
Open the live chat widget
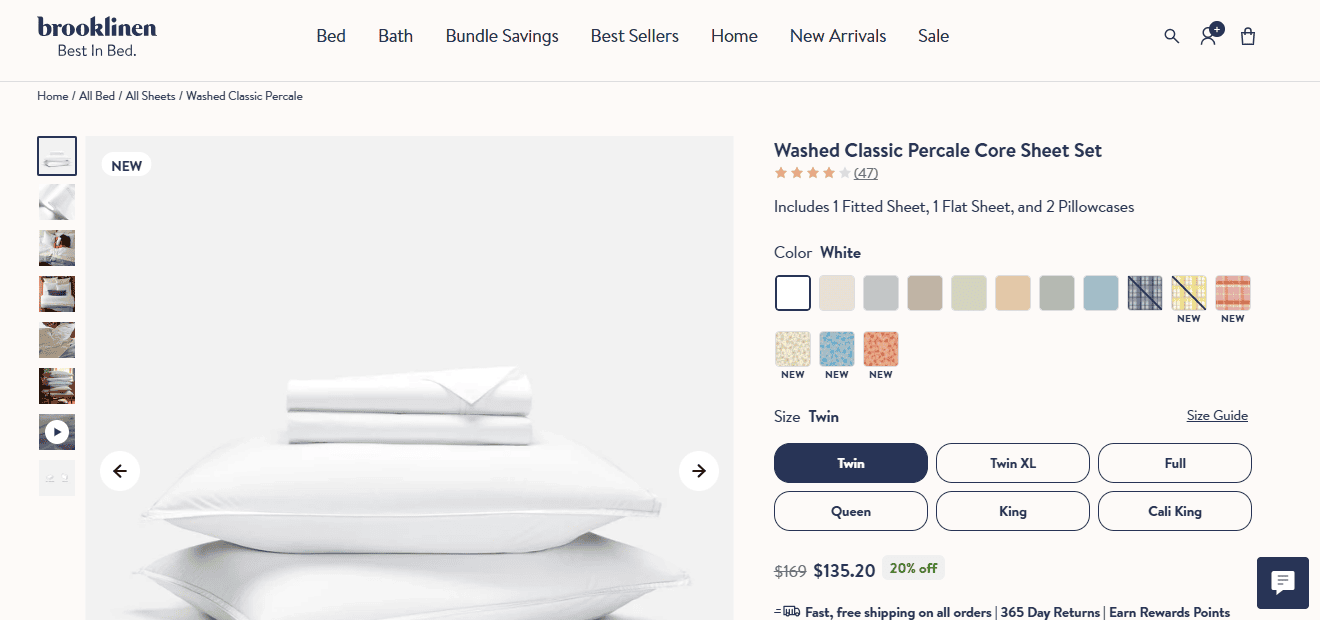[x=1282, y=582]
